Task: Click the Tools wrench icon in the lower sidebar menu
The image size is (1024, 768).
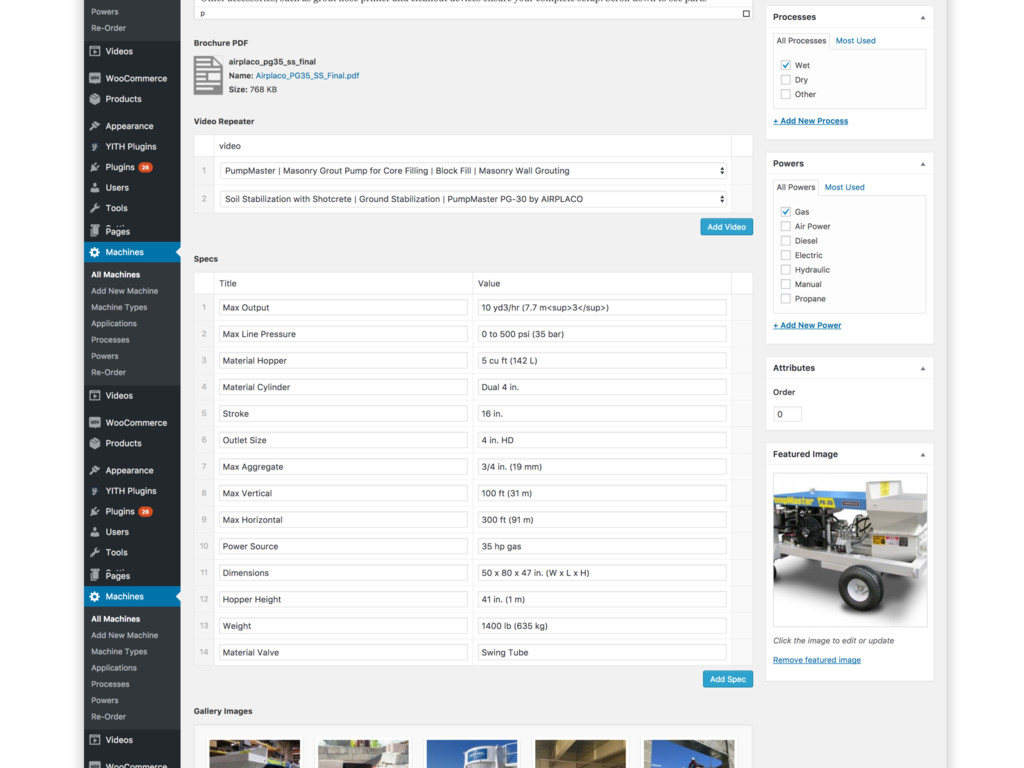Action: pyautogui.click(x=95, y=552)
